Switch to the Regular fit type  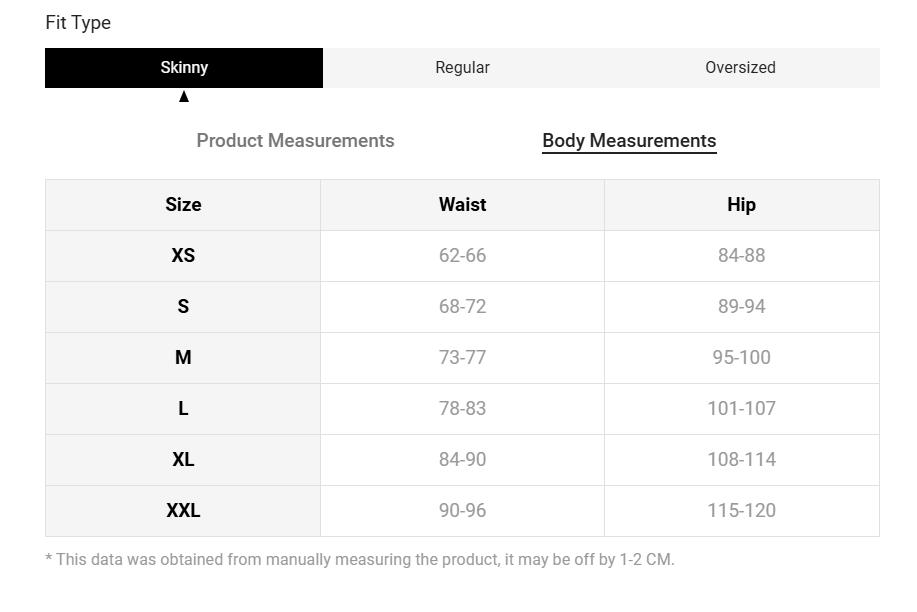coord(462,67)
